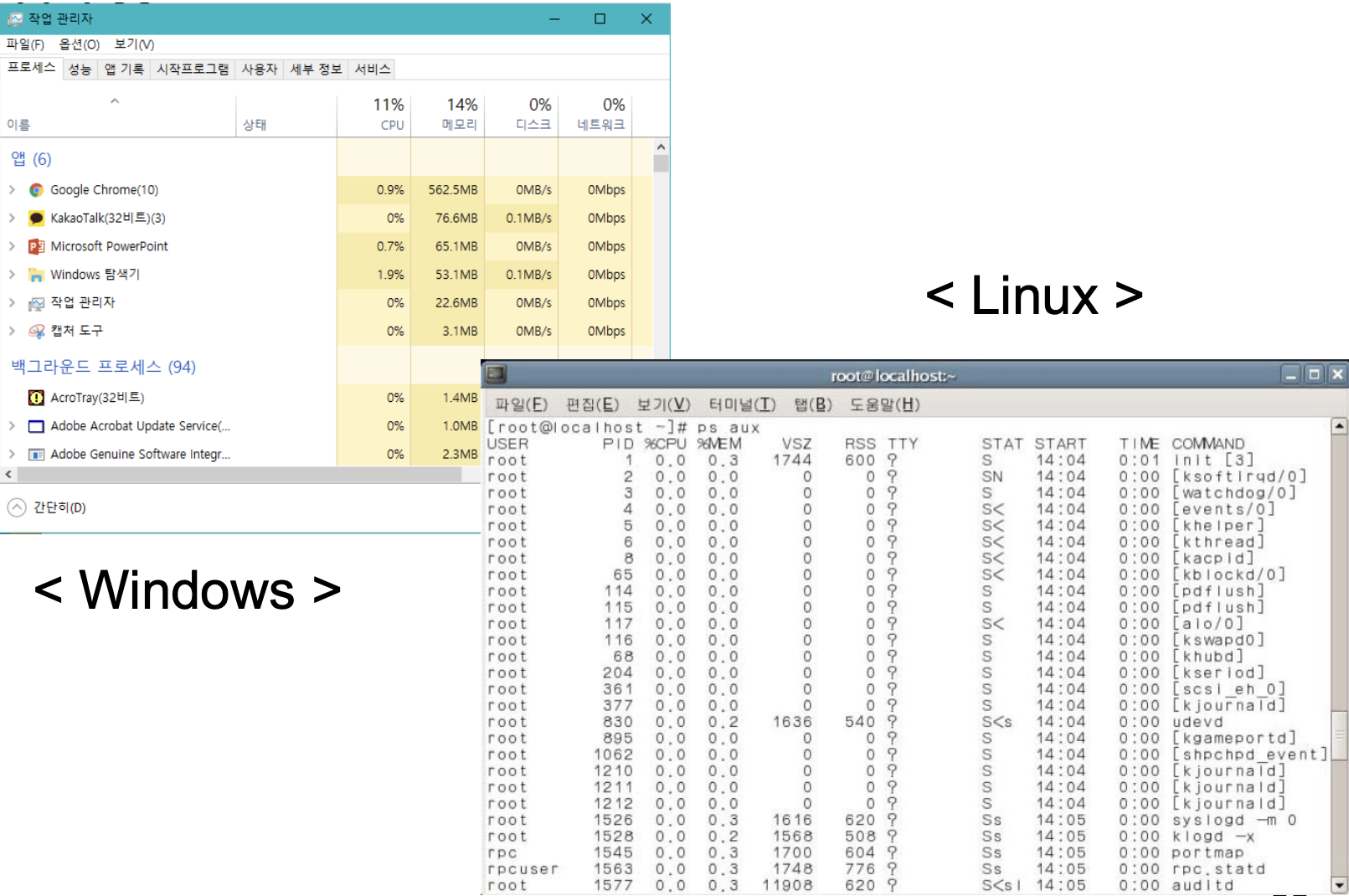
Task: Maximize the root@localhost terminal window
Action: tap(1314, 374)
